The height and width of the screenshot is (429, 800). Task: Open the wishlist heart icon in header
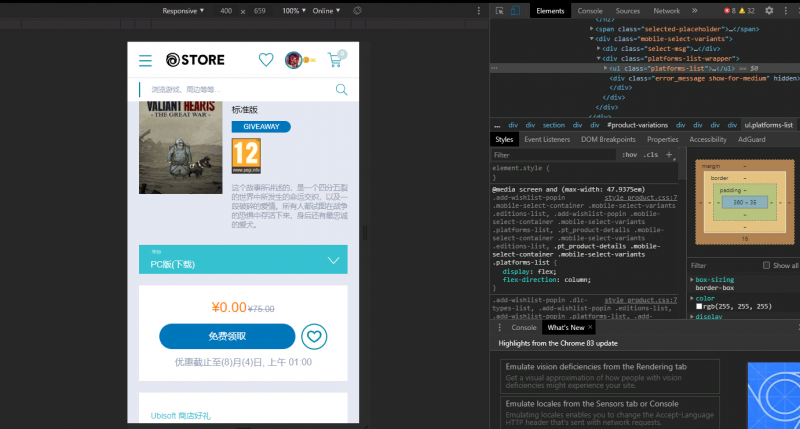[x=266, y=60]
